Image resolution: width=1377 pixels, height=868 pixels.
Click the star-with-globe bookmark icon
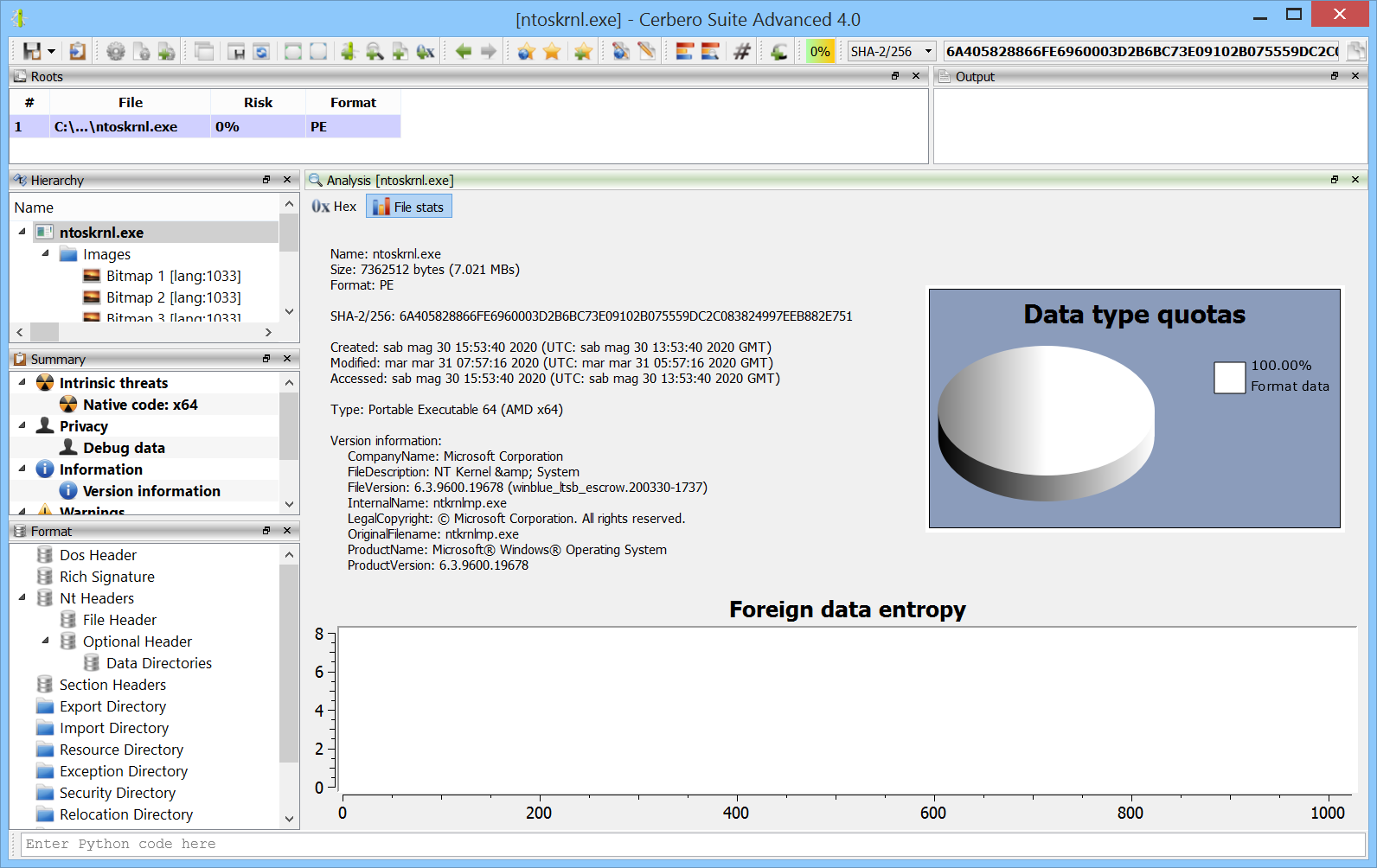click(526, 51)
